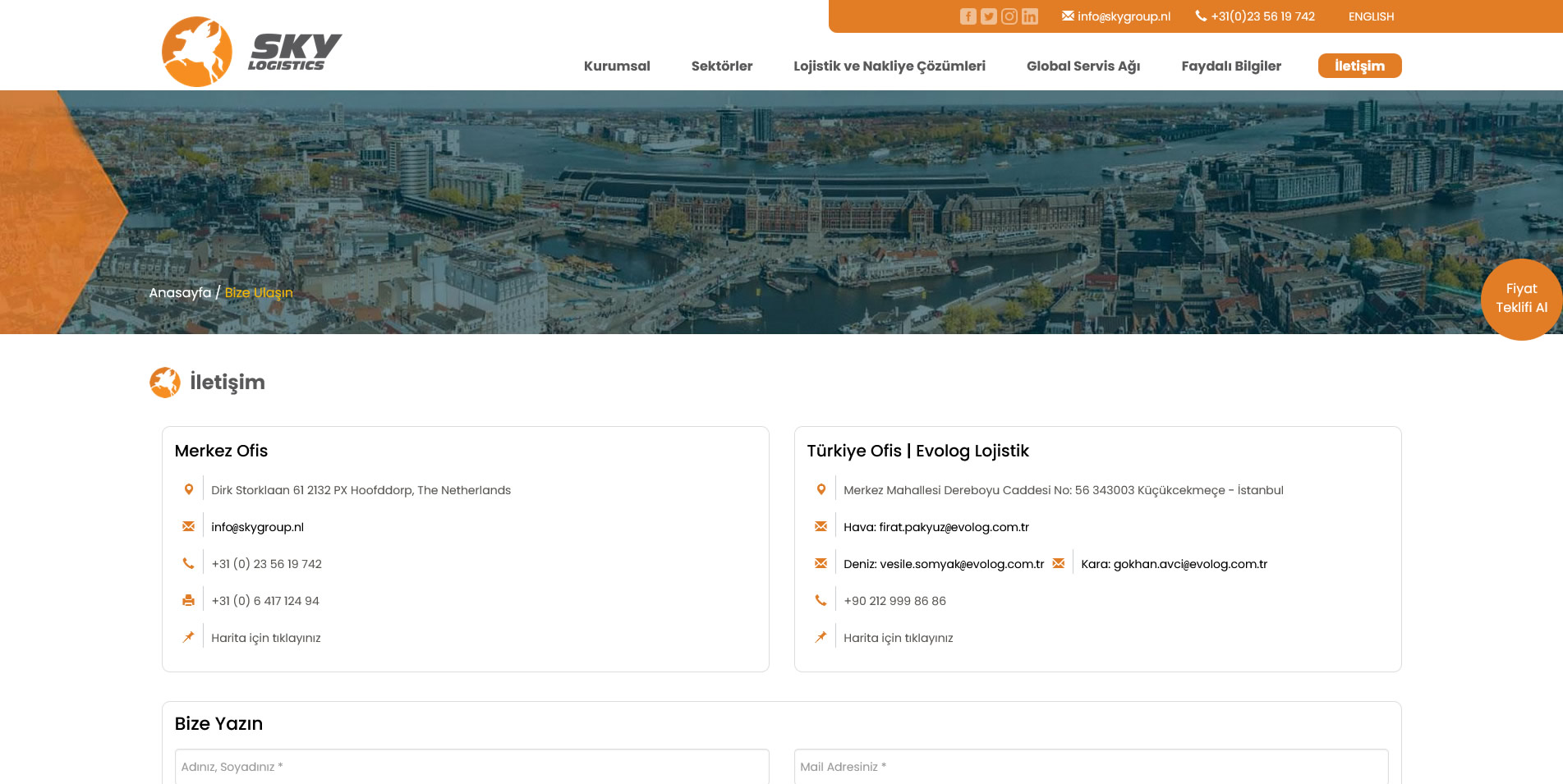
Task: Focus the Mail Adresiniz input field
Action: pyautogui.click(x=1092, y=767)
